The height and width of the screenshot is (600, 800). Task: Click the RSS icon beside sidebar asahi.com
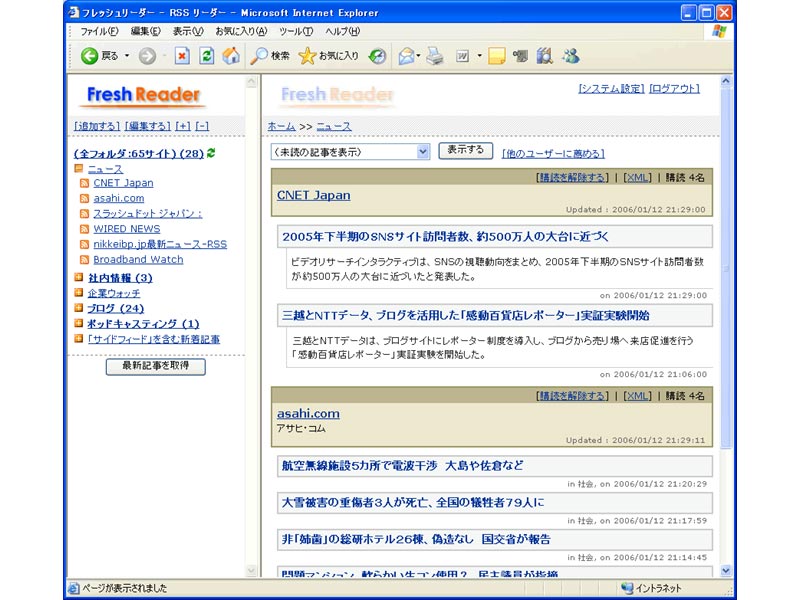[85, 198]
